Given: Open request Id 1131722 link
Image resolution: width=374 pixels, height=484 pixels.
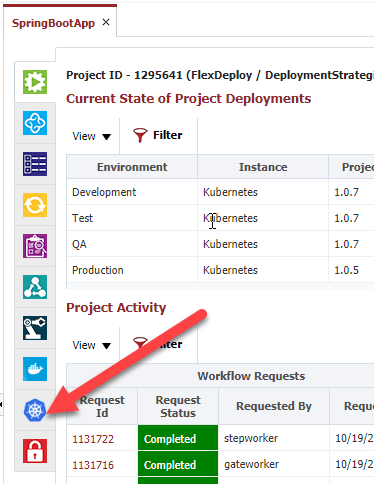Looking at the screenshot, I should click(93, 439).
